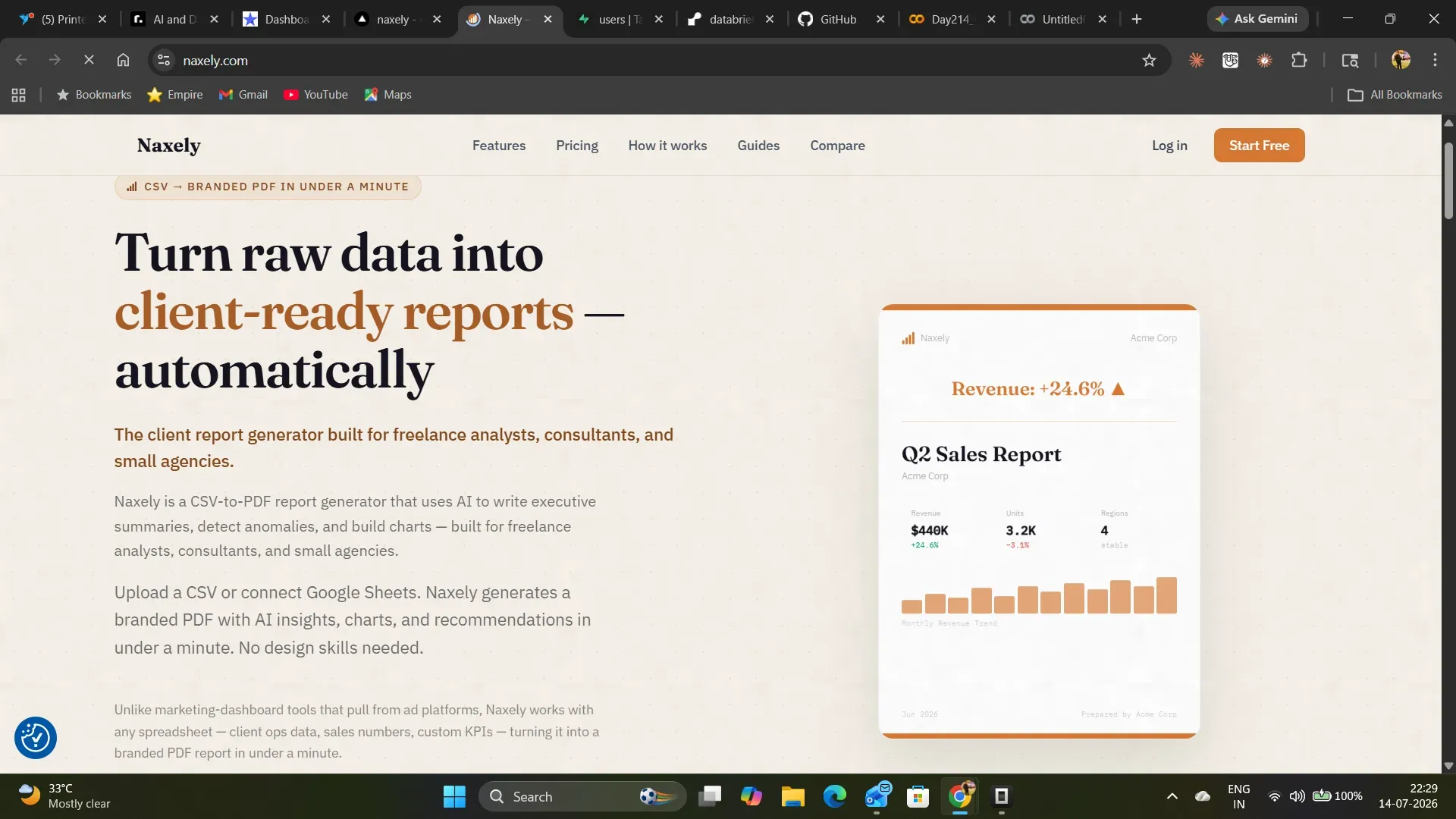This screenshot has width=1456, height=819.
Task: Click the Naxely logo
Action: point(168,145)
